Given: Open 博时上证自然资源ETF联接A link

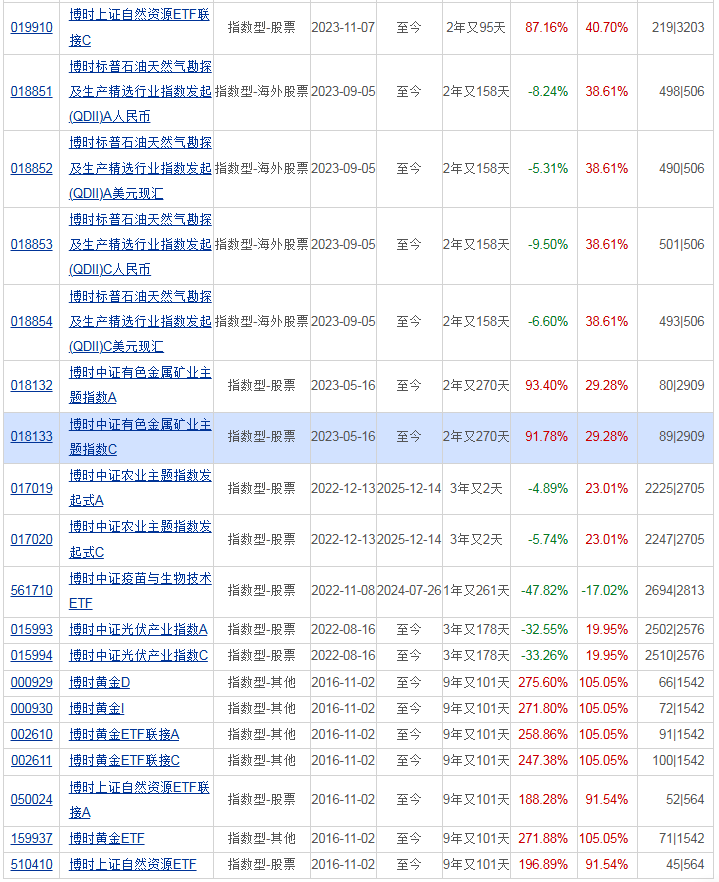Looking at the screenshot, I should (139, 800).
